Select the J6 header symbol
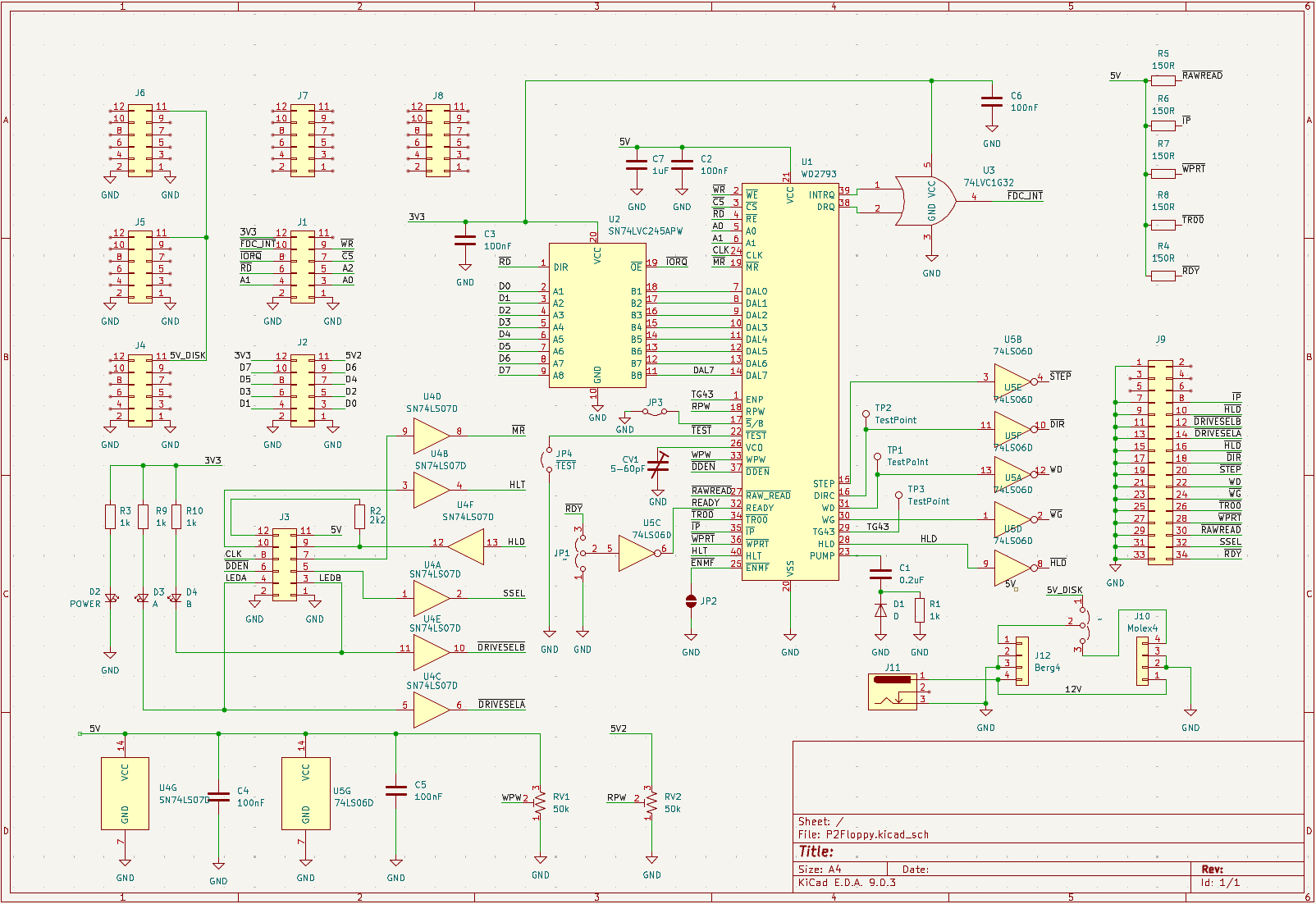The image size is (1316, 904). [x=140, y=140]
